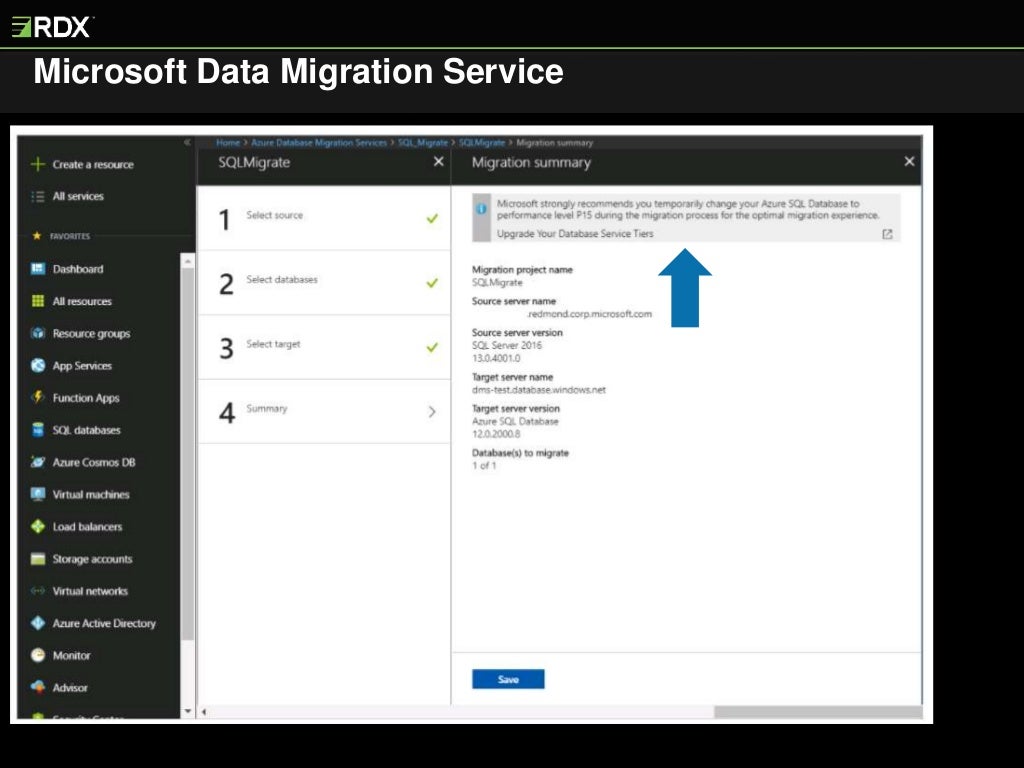
Task: Open the Azure Cosmos DB icon
Action: click(x=38, y=462)
